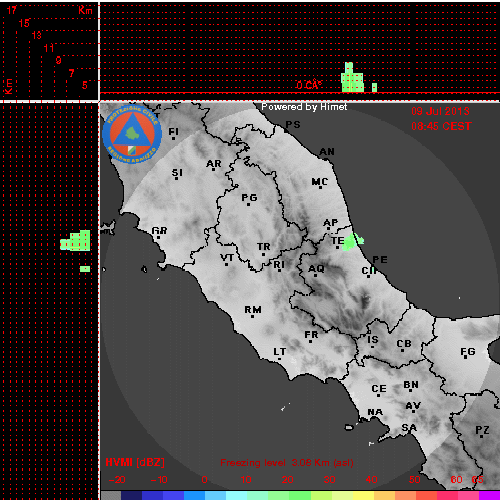Click the FI city marker label
Image resolution: width=500 pixels, height=500 pixels.
point(173,132)
